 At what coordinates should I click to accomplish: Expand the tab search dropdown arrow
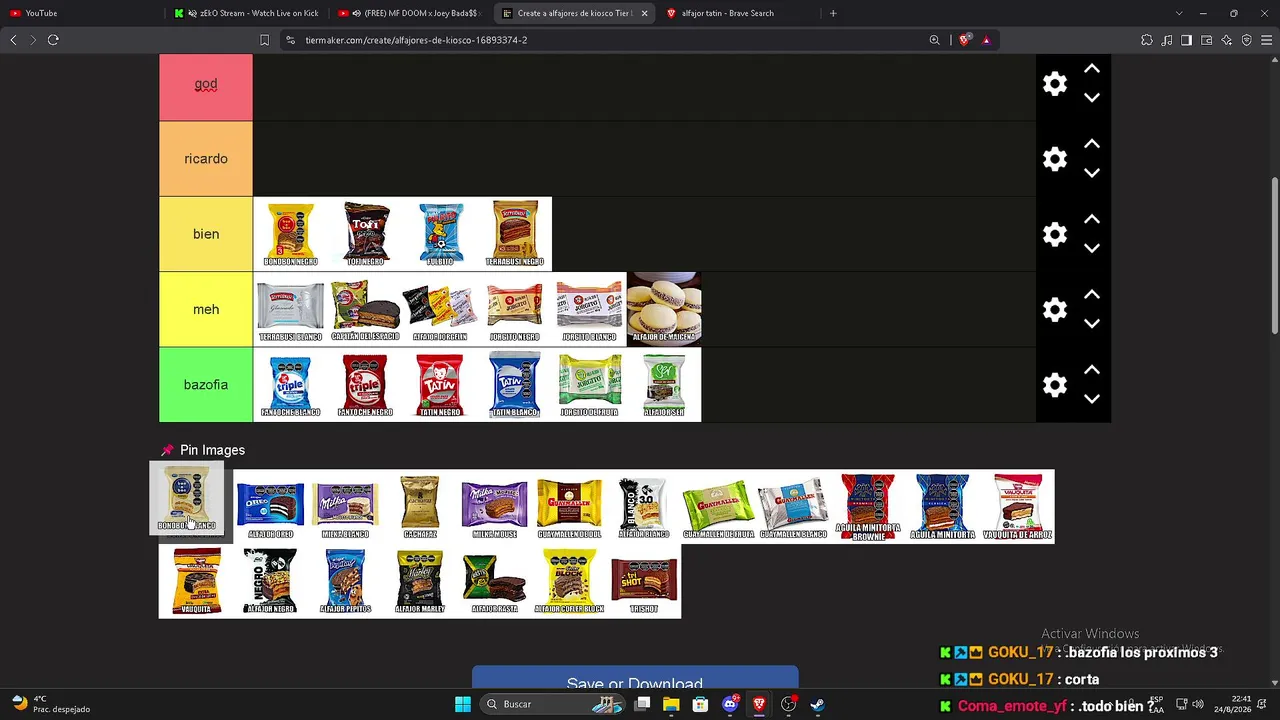coord(1179,13)
